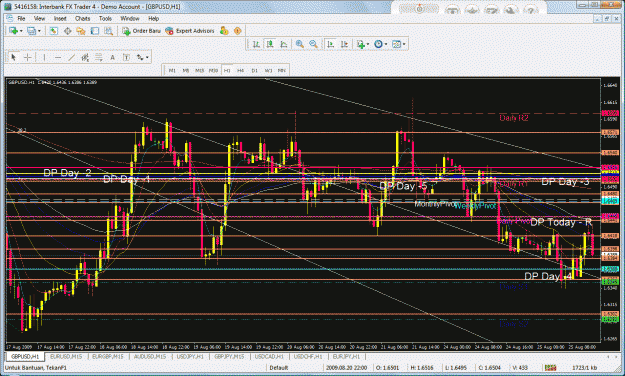This screenshot has width=625, height=376.
Task: Select the Fibonacci retracement tool
Action: tap(98, 57)
